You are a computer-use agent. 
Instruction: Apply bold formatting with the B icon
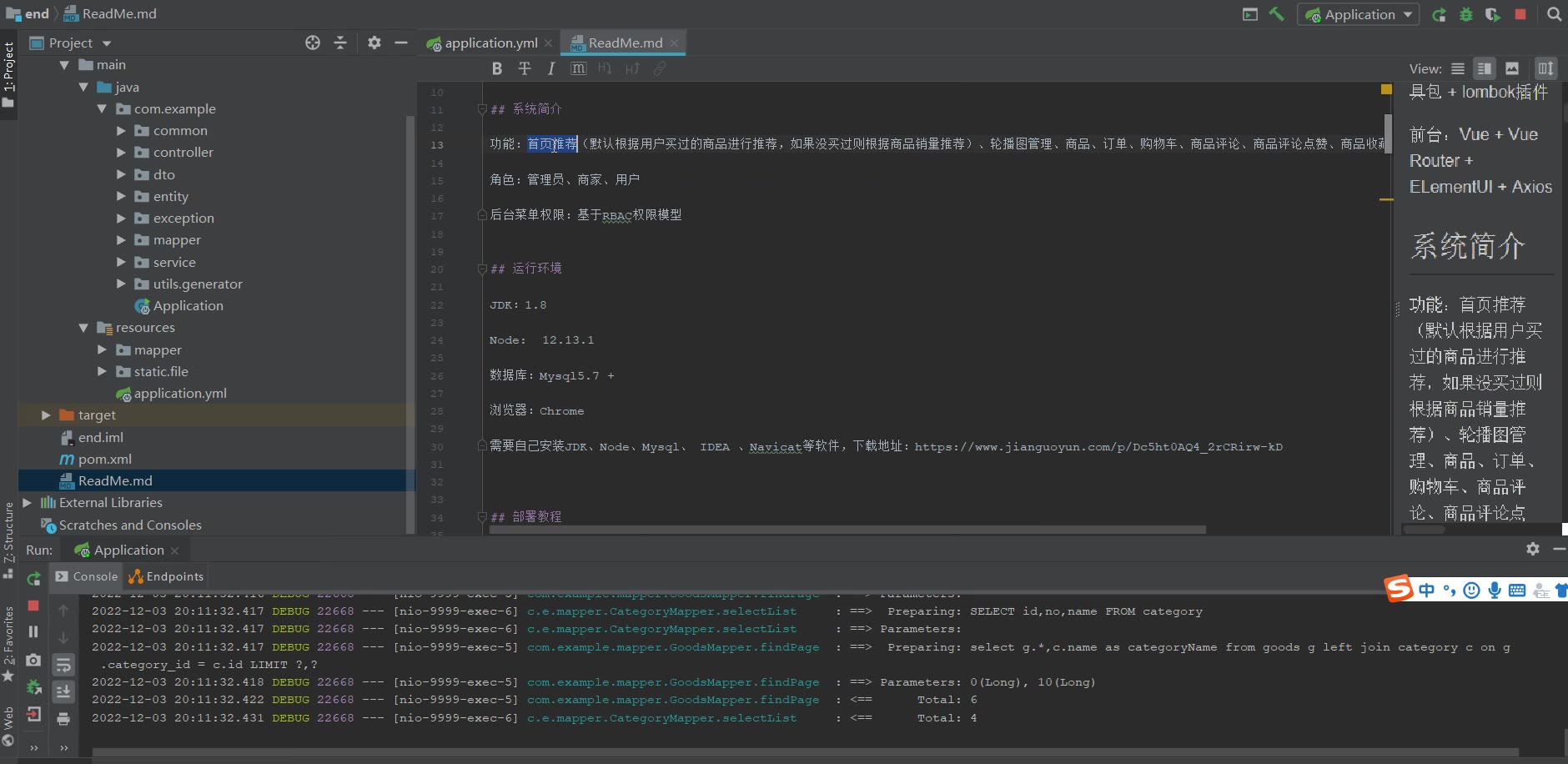click(x=497, y=68)
